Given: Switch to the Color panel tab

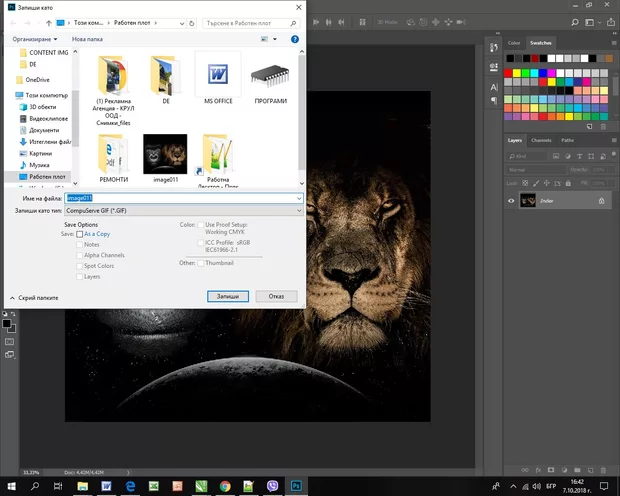Looking at the screenshot, I should click(x=514, y=43).
